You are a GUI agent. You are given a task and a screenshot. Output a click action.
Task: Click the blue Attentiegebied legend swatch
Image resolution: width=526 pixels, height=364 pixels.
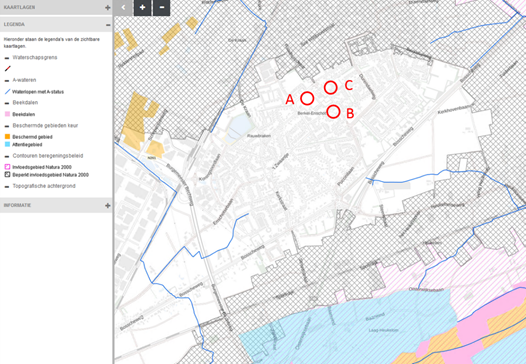click(x=7, y=145)
